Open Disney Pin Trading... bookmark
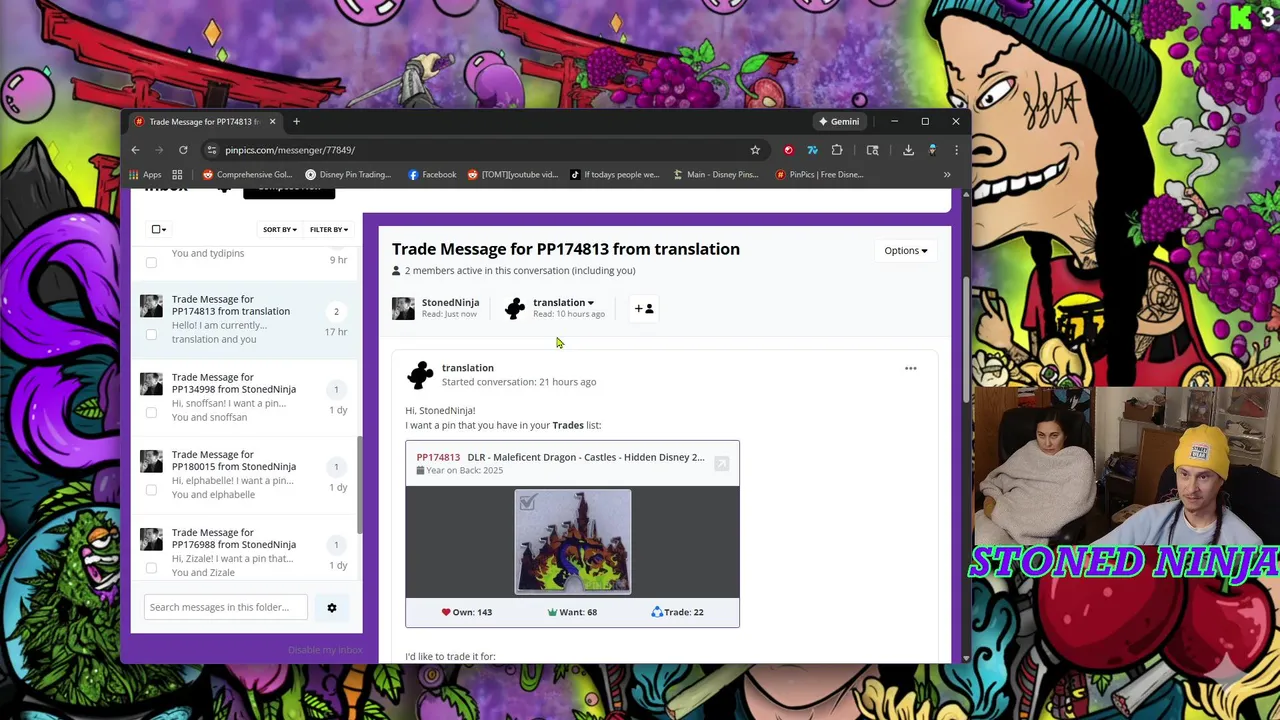 coord(348,174)
